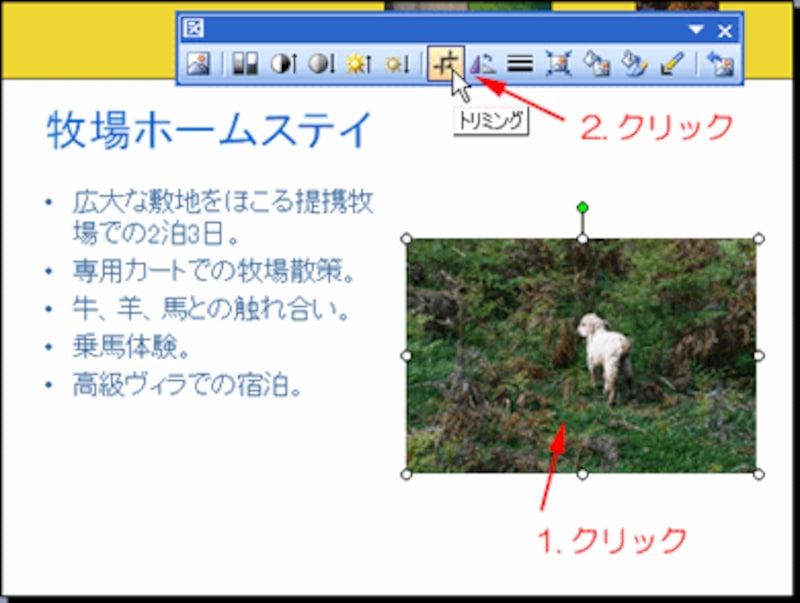This screenshot has width=800, height=603.
Task: Open the toolbar options dropdown arrow
Action: [x=696, y=30]
